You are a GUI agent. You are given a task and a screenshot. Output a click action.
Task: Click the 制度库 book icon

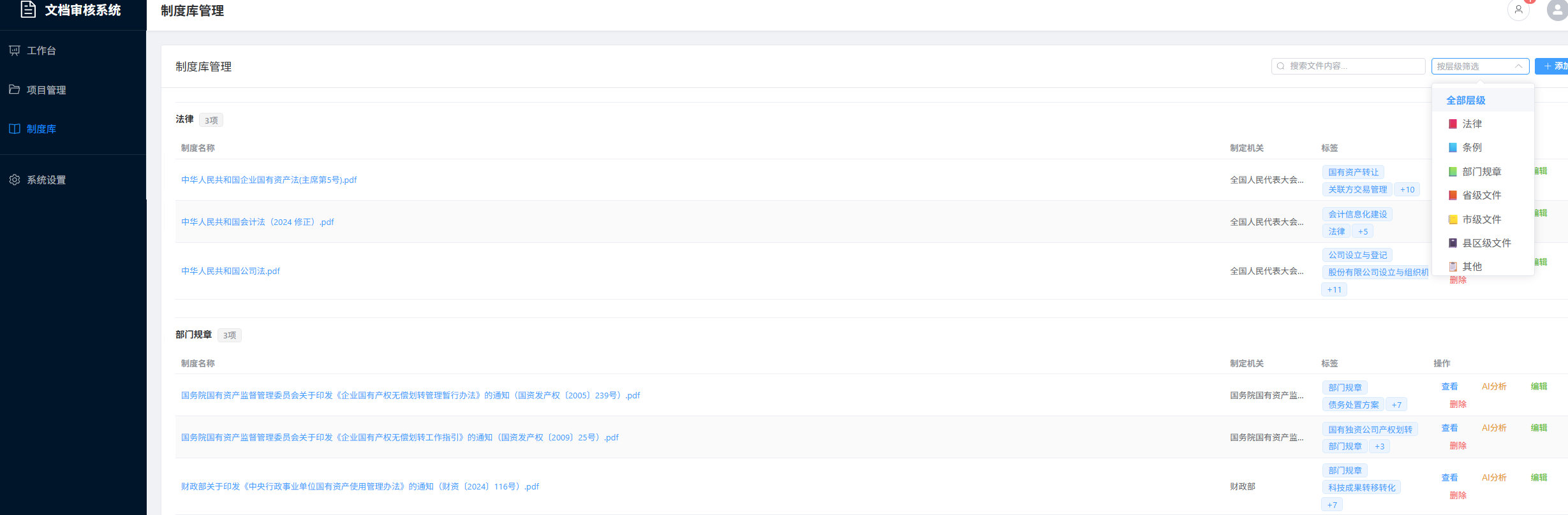click(x=15, y=129)
